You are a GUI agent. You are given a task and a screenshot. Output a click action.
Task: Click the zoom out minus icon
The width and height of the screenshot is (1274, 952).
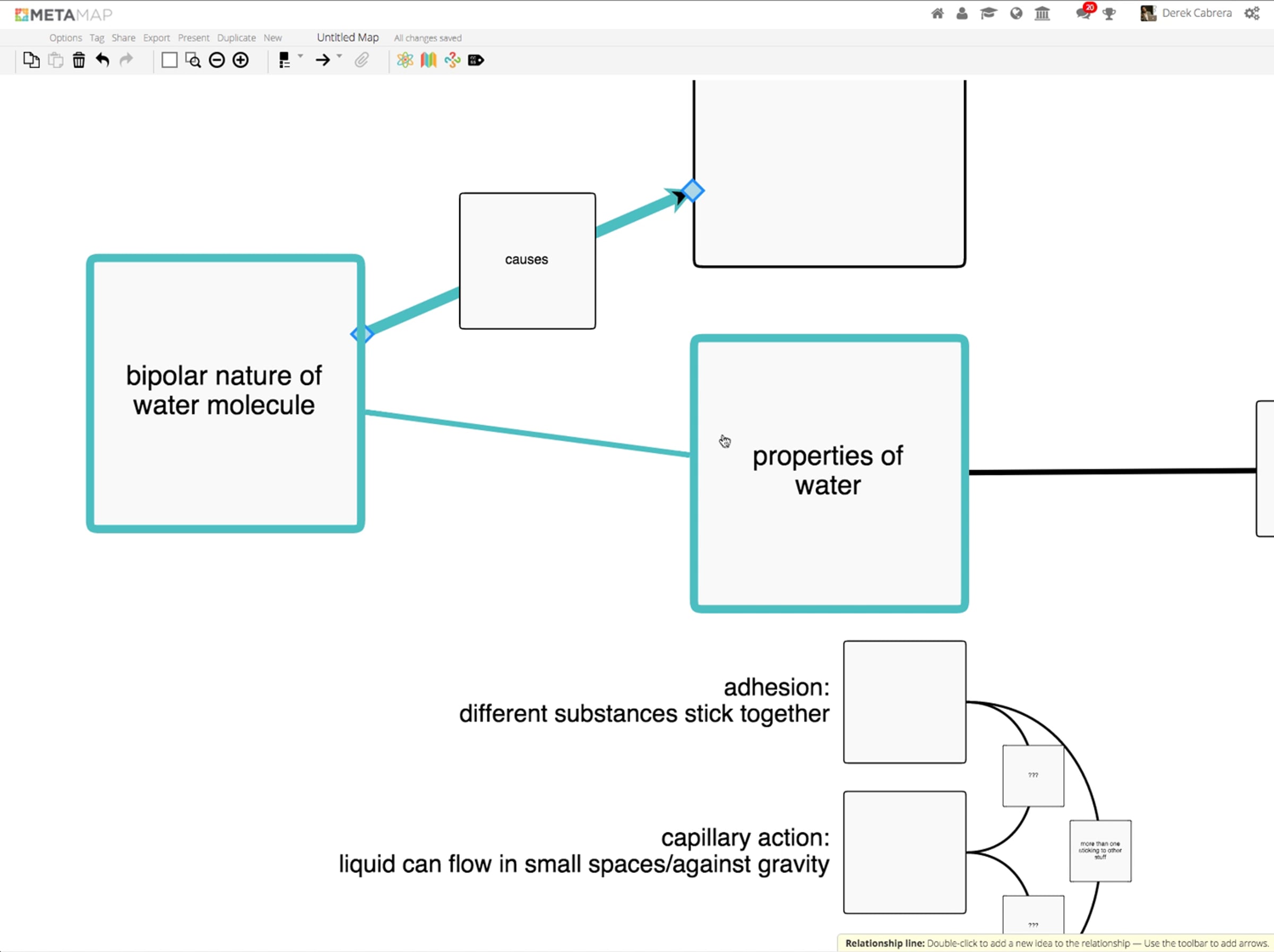217,60
